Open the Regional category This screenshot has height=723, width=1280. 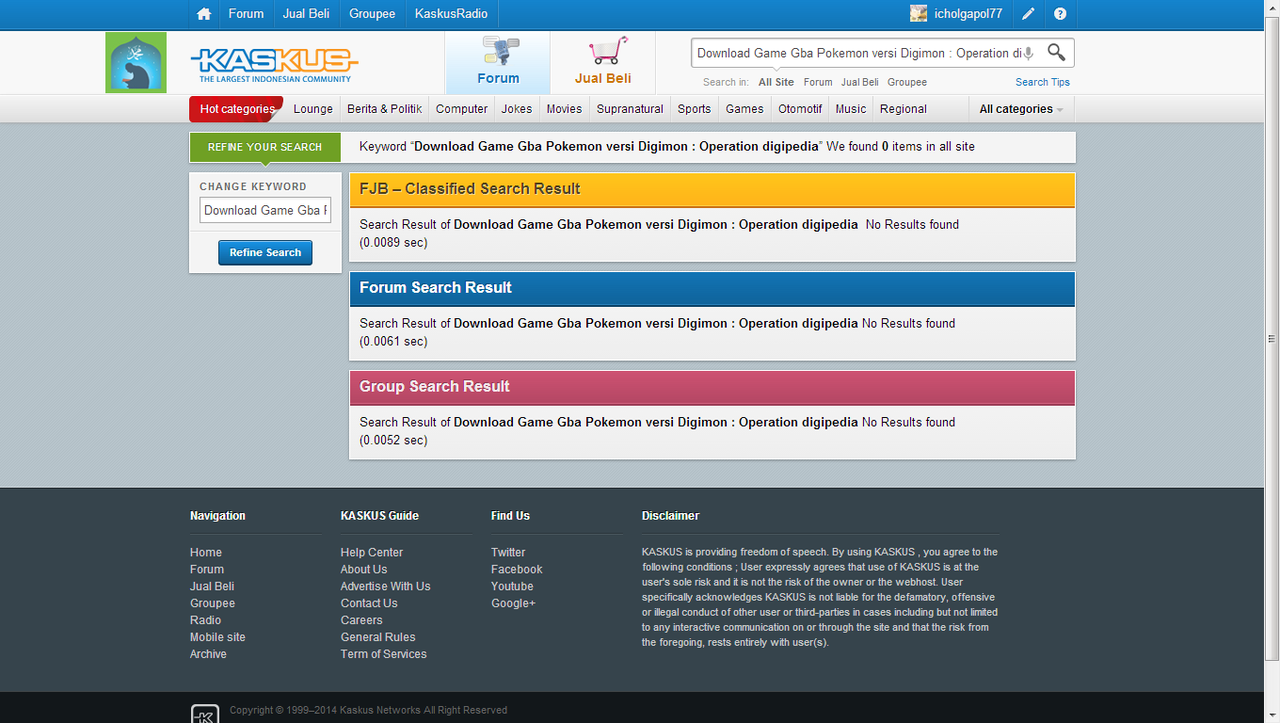coord(903,109)
